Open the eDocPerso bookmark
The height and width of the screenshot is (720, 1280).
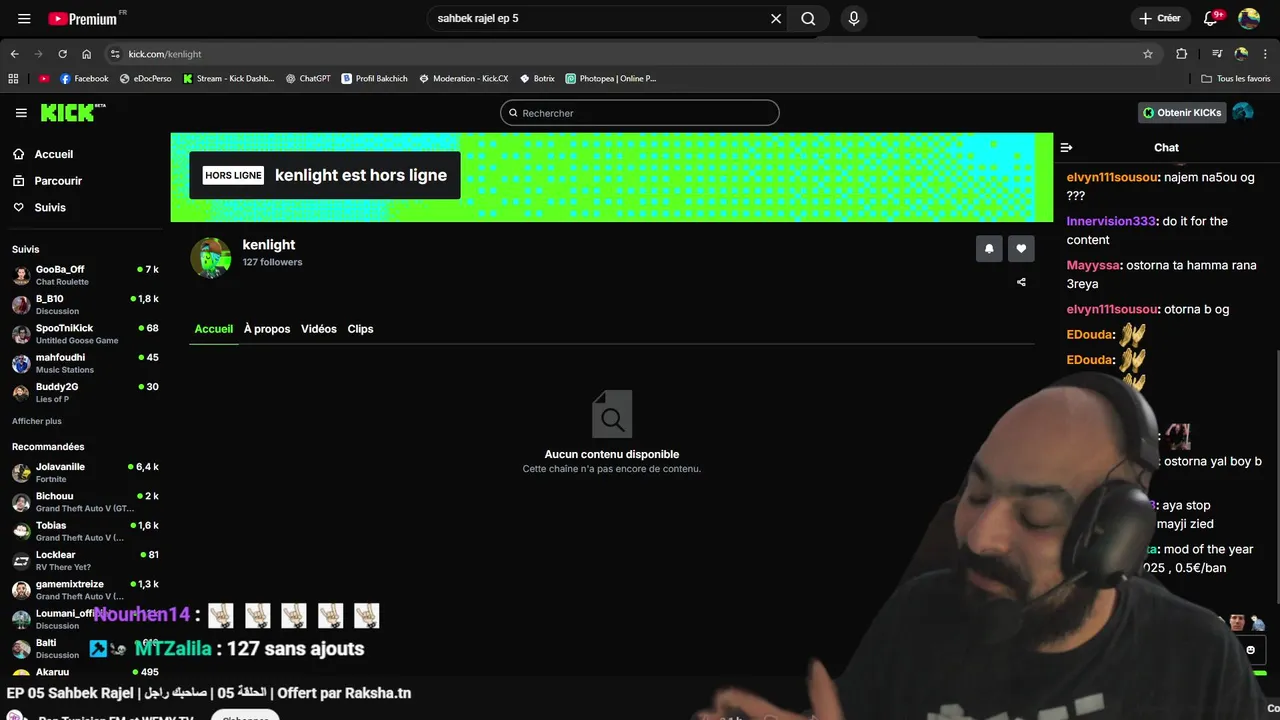[146, 78]
